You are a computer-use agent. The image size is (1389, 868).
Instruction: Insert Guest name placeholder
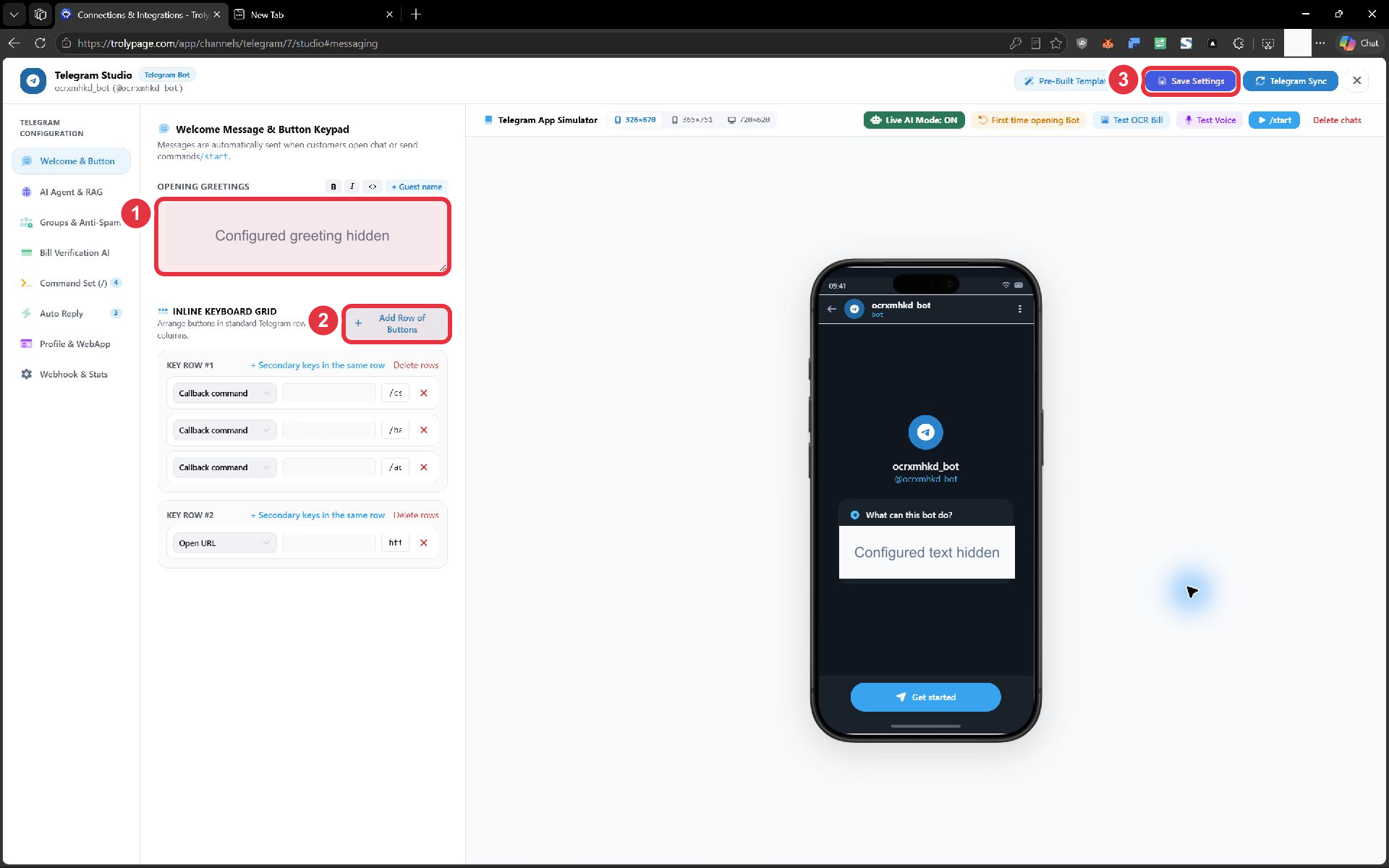coord(417,187)
